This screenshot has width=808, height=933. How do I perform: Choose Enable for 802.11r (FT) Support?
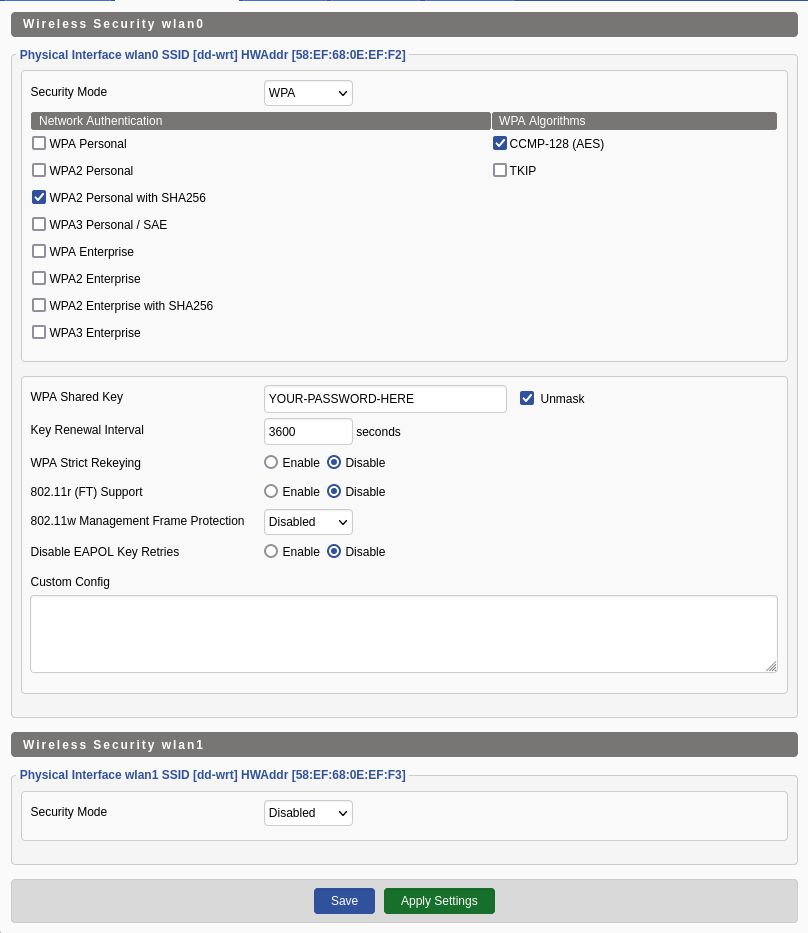[271, 491]
